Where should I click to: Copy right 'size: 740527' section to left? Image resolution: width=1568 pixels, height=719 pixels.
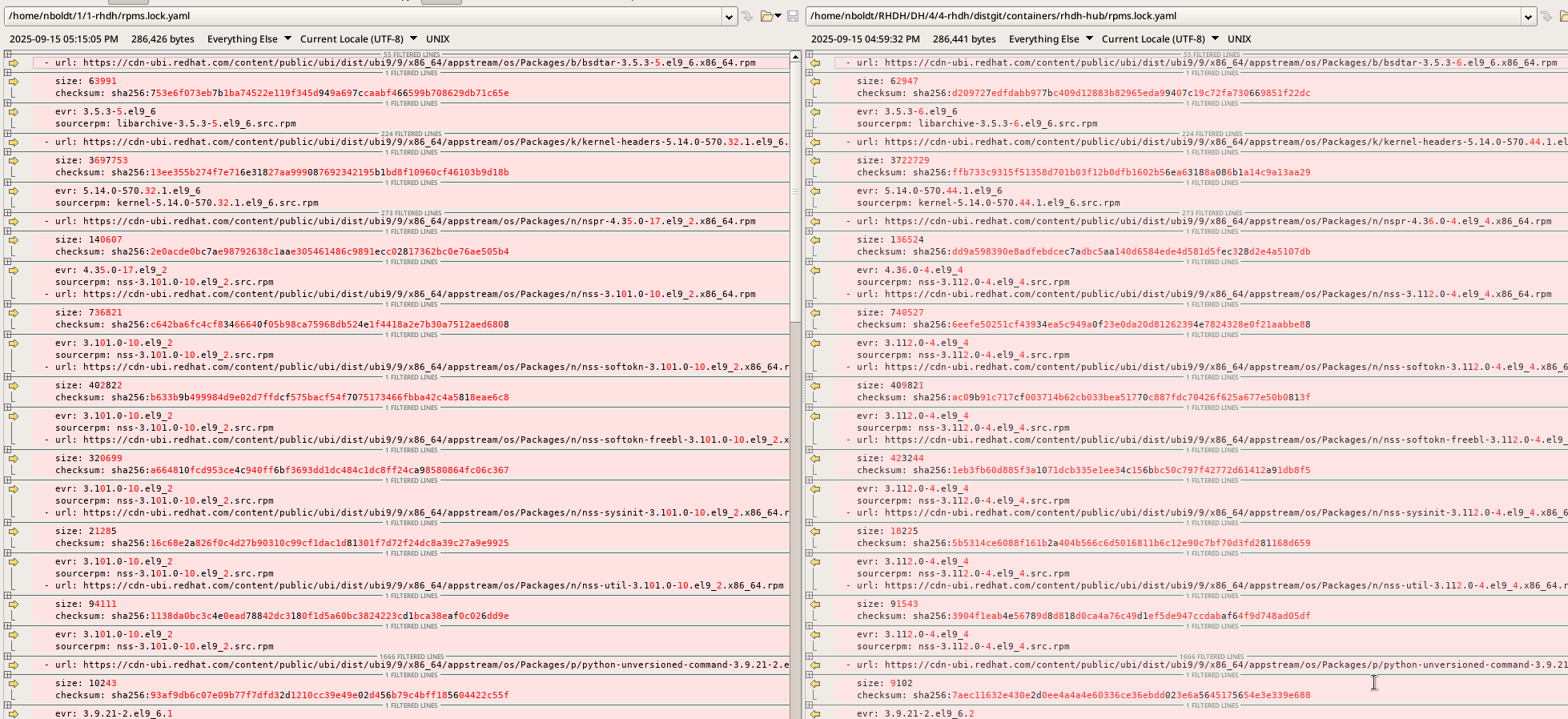click(815, 312)
